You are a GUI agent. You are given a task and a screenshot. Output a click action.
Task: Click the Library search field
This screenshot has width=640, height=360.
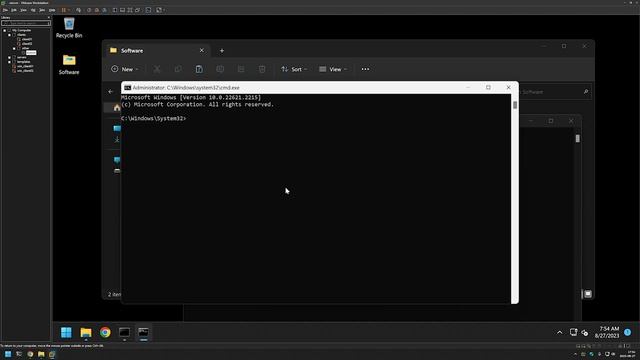[x=26, y=23]
